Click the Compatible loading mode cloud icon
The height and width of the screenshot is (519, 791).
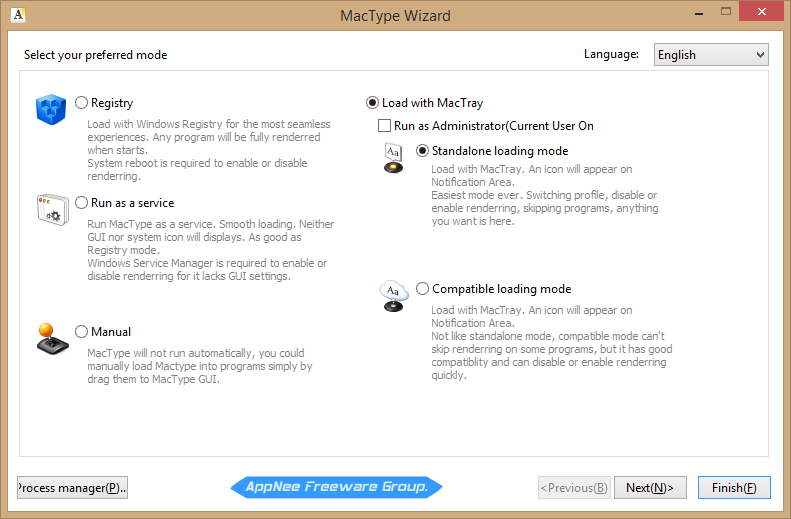tap(393, 296)
